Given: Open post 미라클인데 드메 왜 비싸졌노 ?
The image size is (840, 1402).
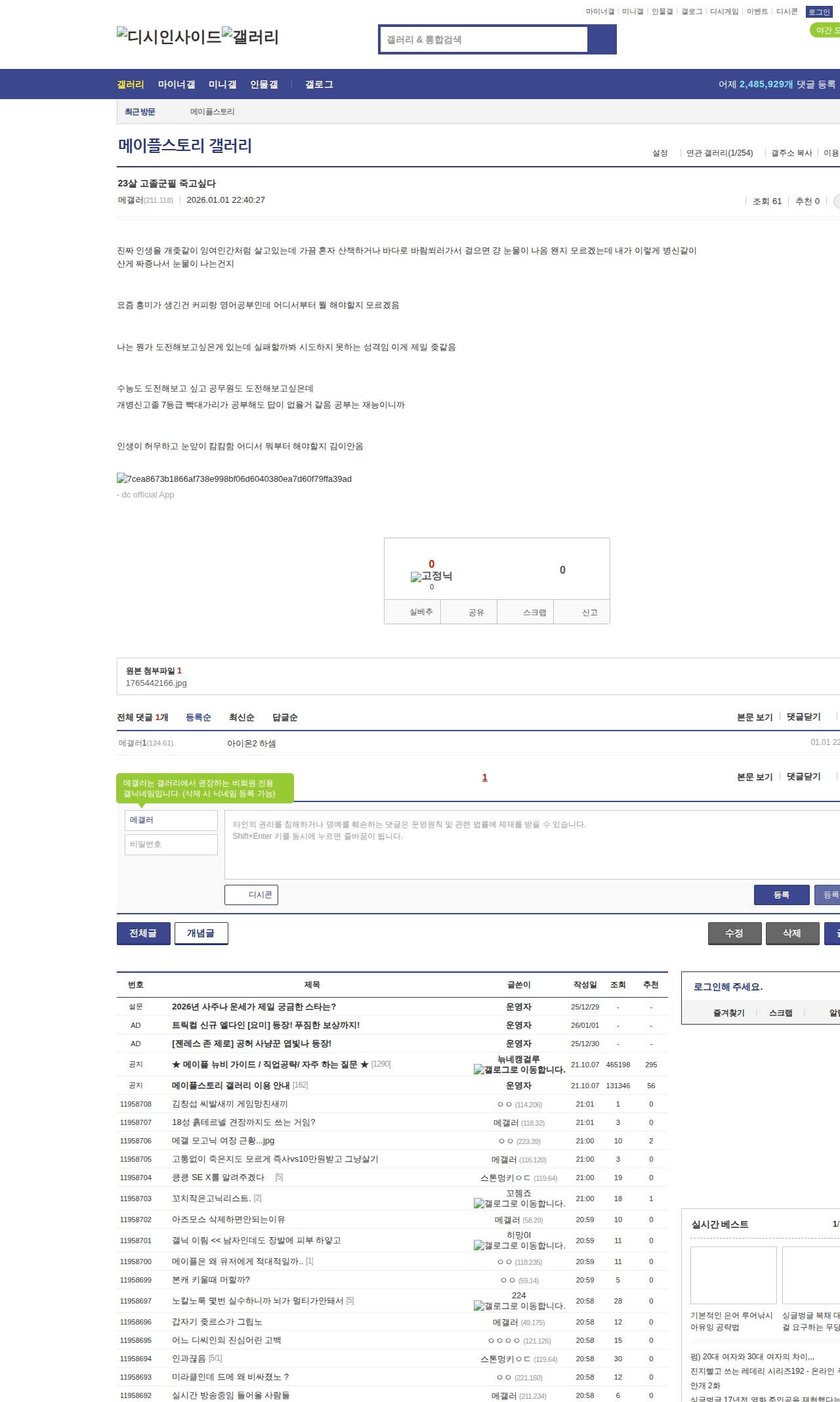Looking at the screenshot, I should click(230, 1377).
